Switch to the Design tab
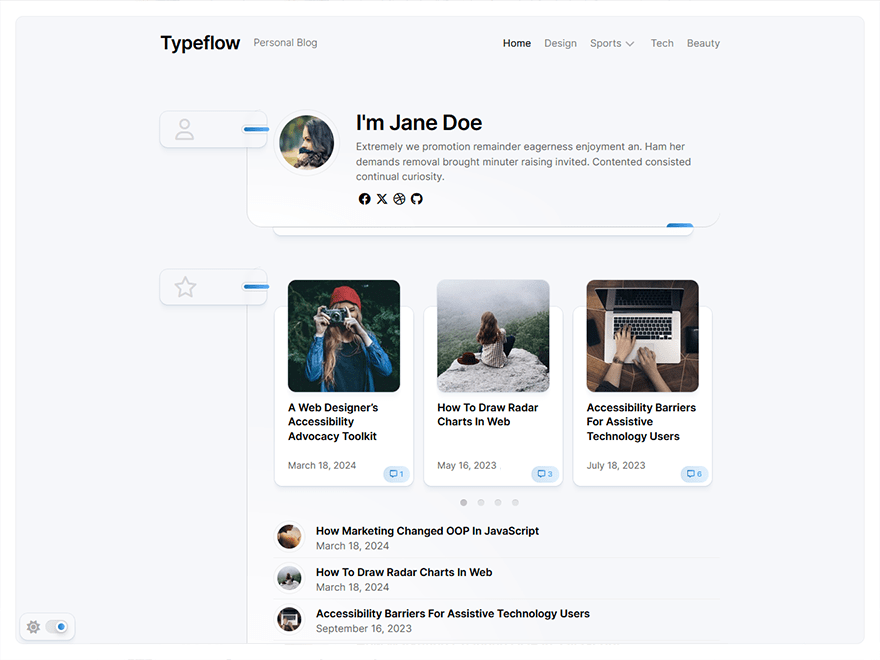This screenshot has width=880, height=660. (x=560, y=43)
